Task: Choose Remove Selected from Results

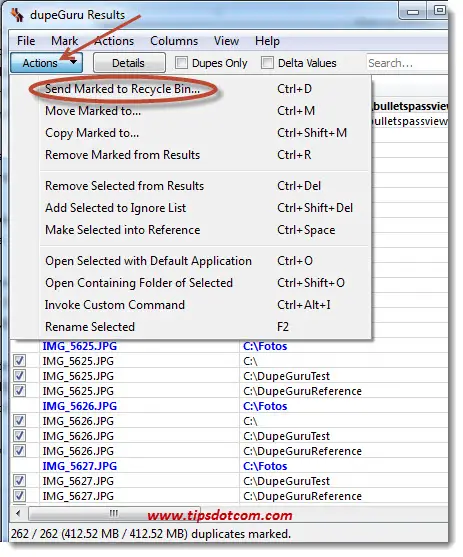Action: click(191, 186)
